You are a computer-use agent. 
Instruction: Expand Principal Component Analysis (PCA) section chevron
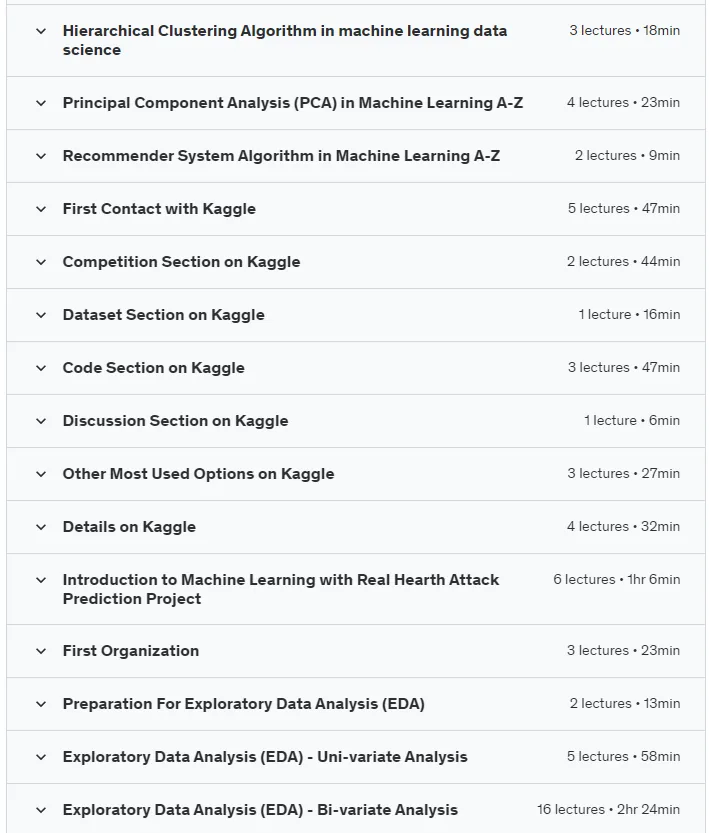pos(41,103)
